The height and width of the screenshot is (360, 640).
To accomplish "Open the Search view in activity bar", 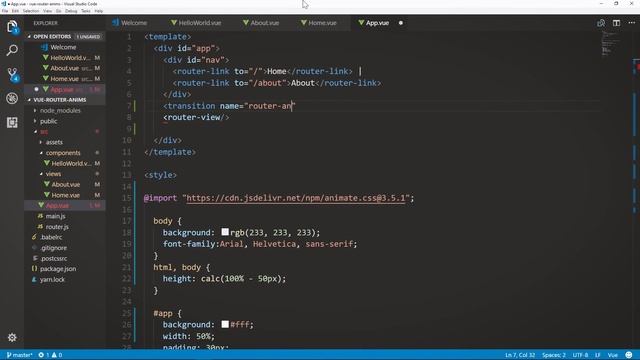I will coord(12,50).
